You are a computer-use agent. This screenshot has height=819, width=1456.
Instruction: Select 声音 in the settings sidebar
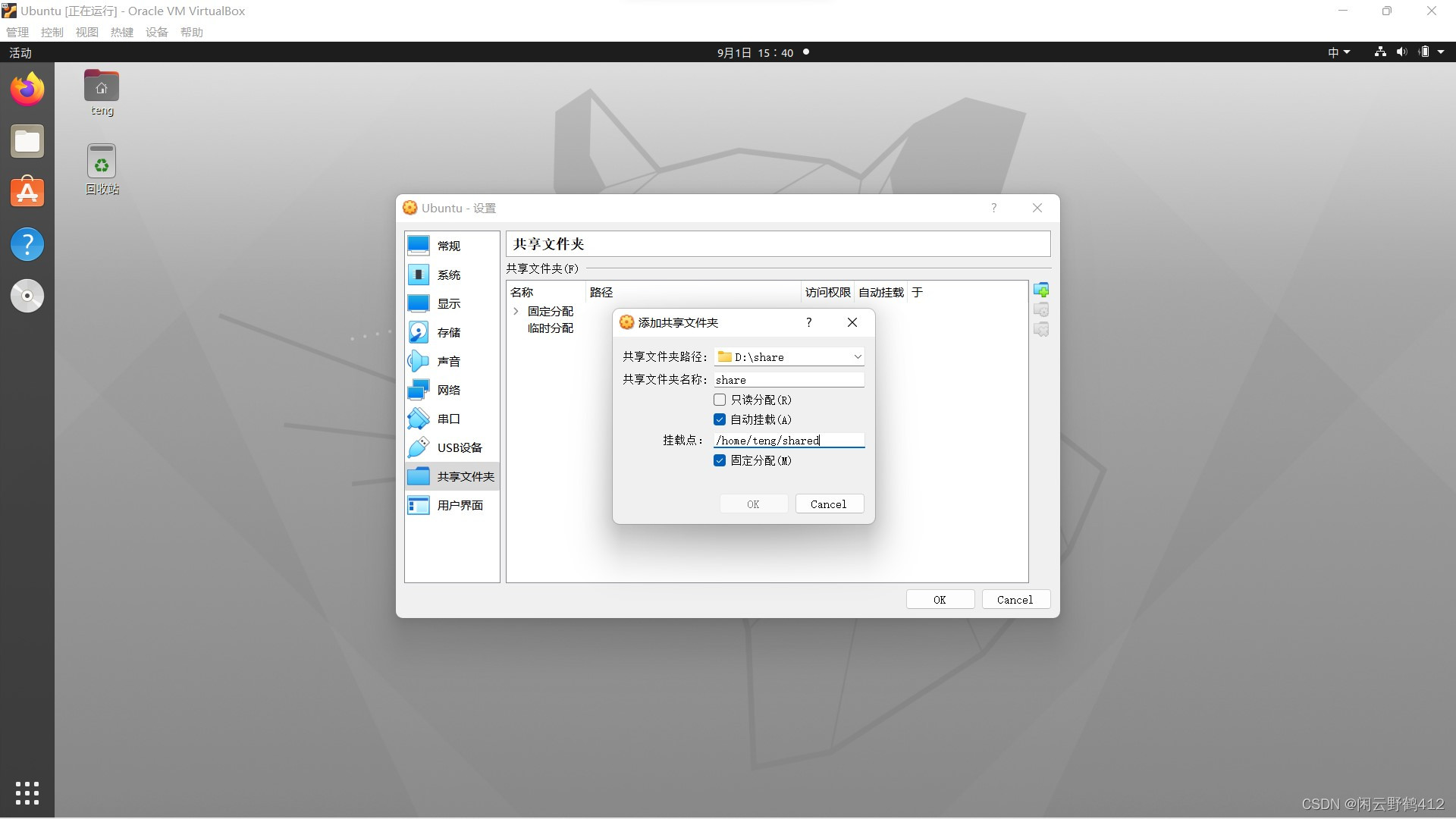point(452,361)
